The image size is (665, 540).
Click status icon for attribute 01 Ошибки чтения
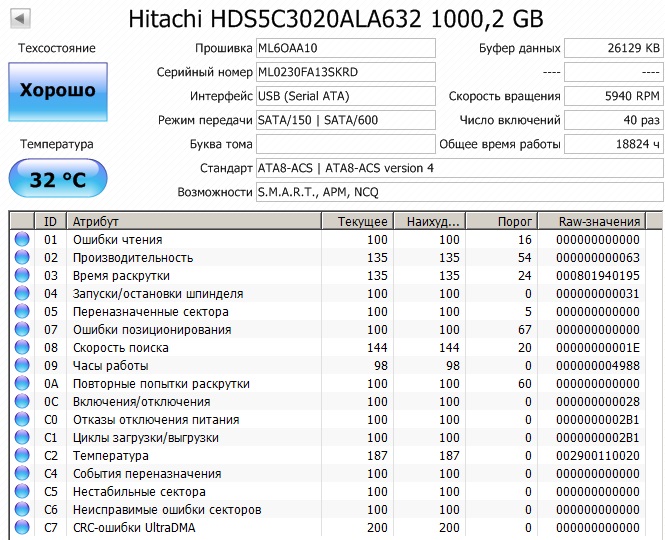22,239
